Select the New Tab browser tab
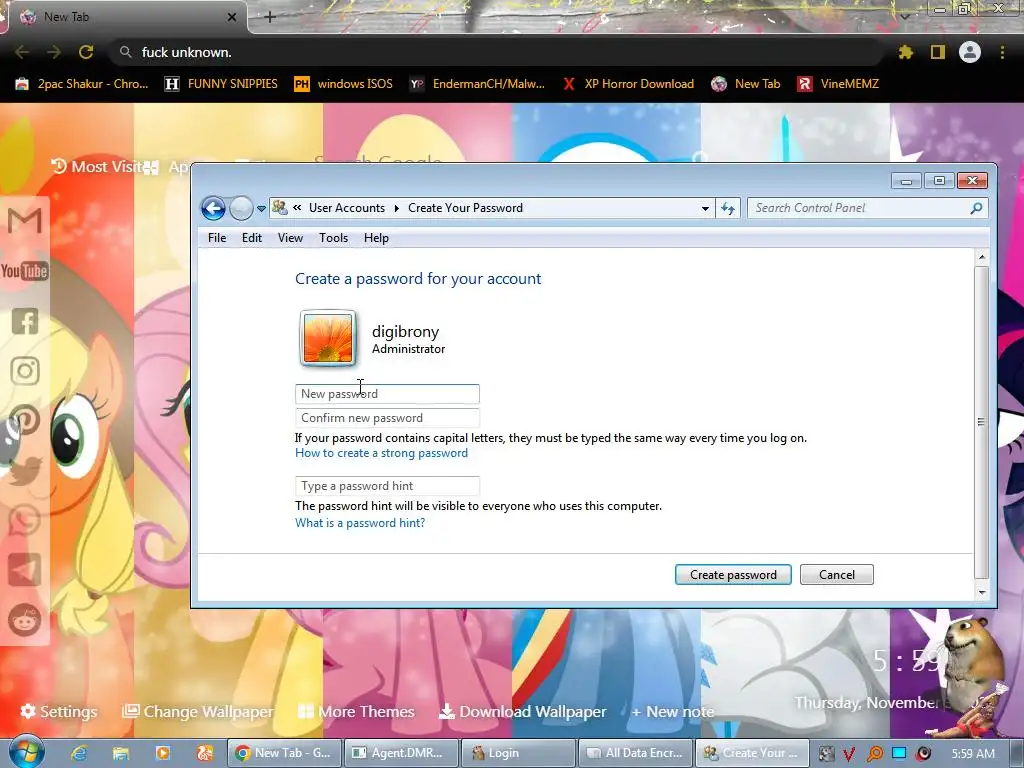This screenshot has height=768, width=1024. [124, 17]
